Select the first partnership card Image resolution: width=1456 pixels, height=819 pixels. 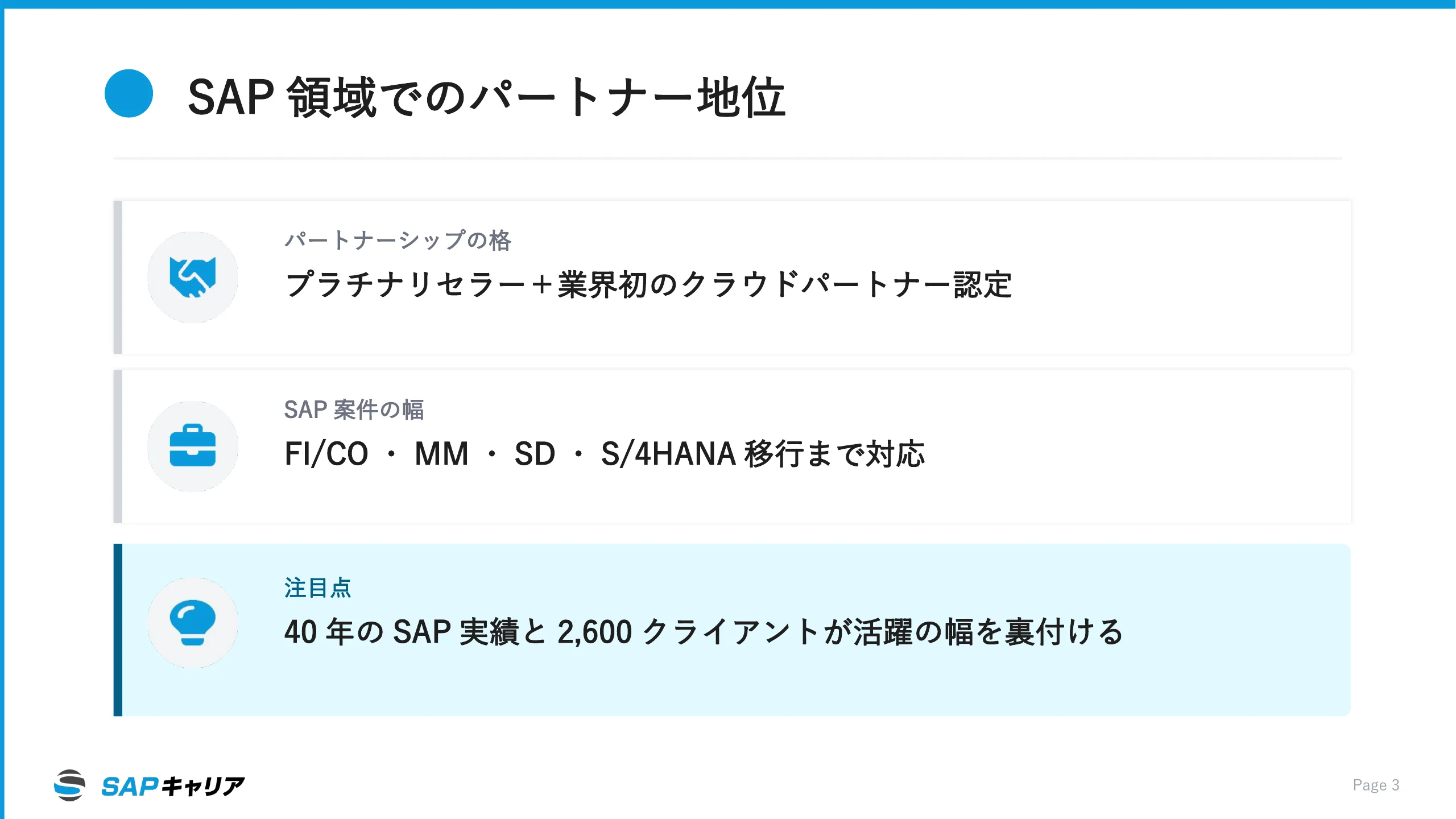(732, 277)
